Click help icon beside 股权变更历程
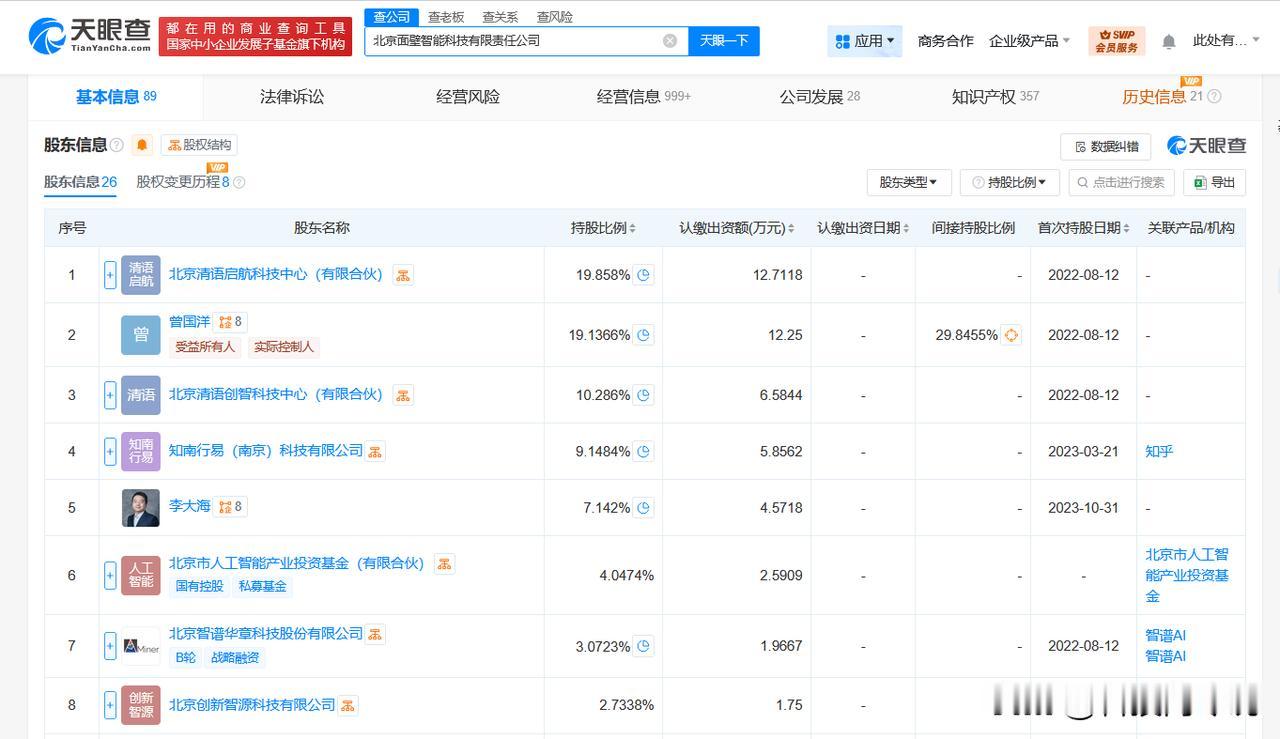 click(239, 182)
